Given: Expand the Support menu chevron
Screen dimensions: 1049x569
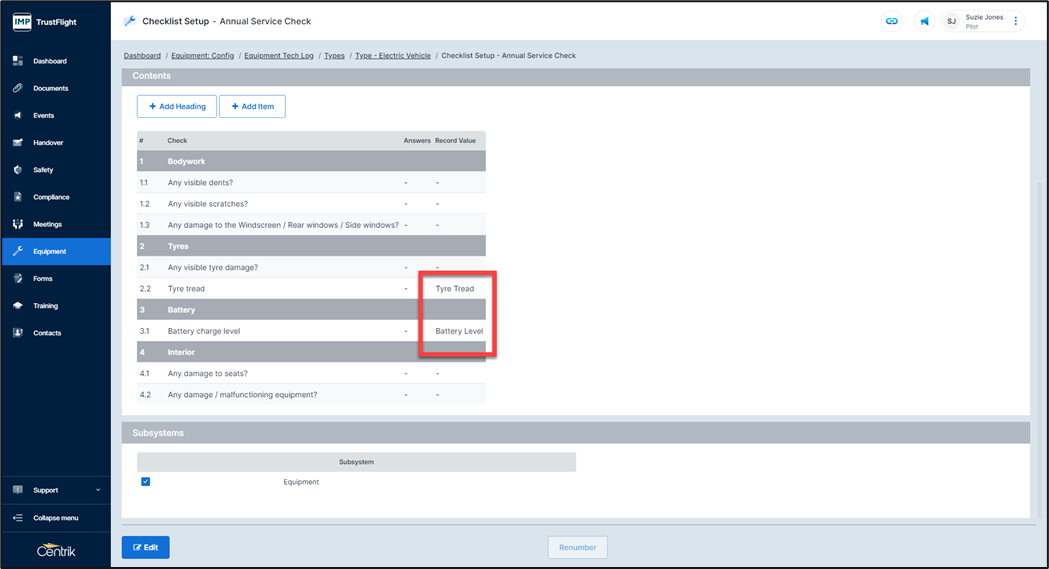Looking at the screenshot, I should point(98,490).
